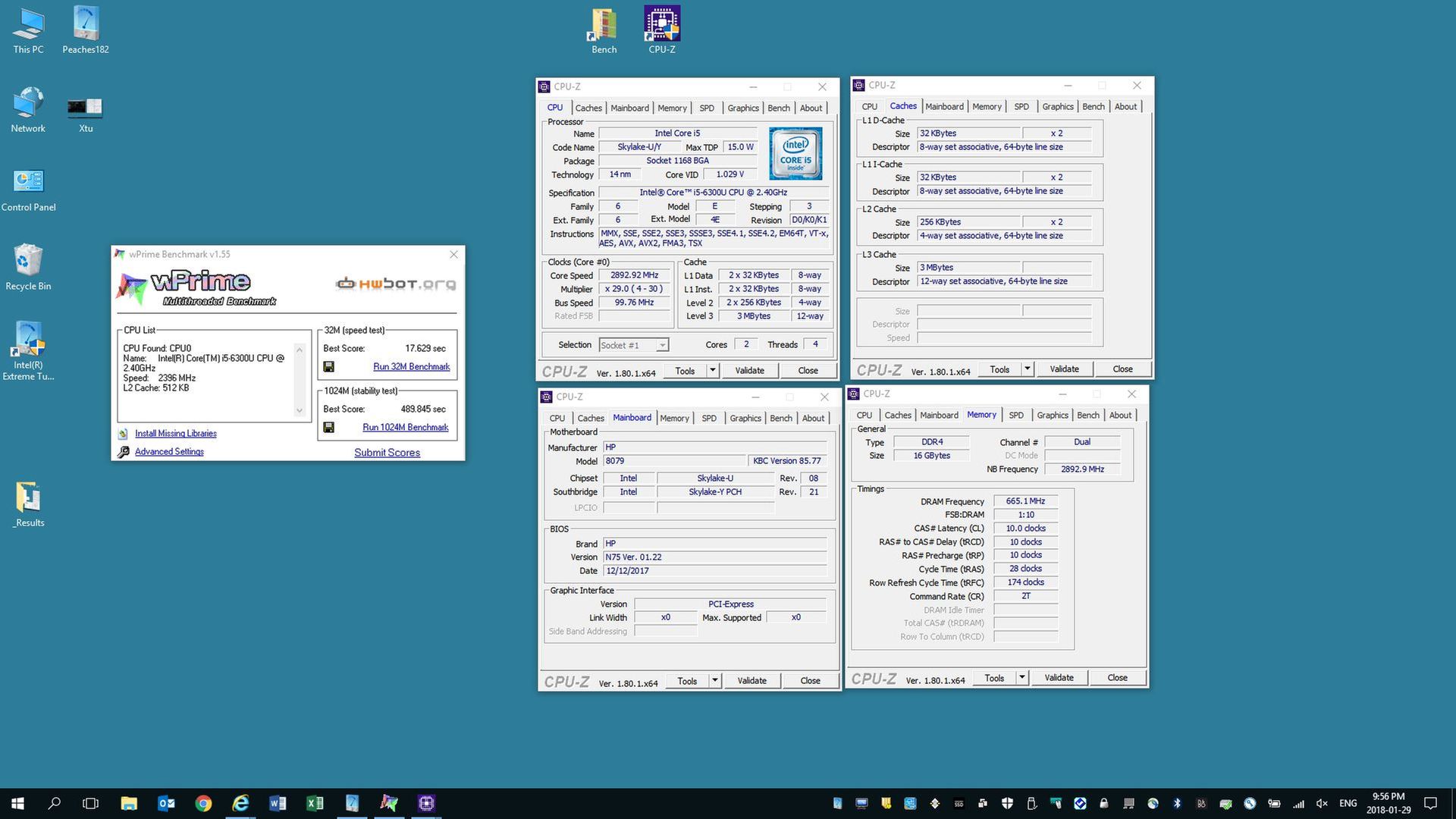Select BIOS version N75 Ver. 01.22
Viewport: 1456px width, 819px height.
[714, 557]
